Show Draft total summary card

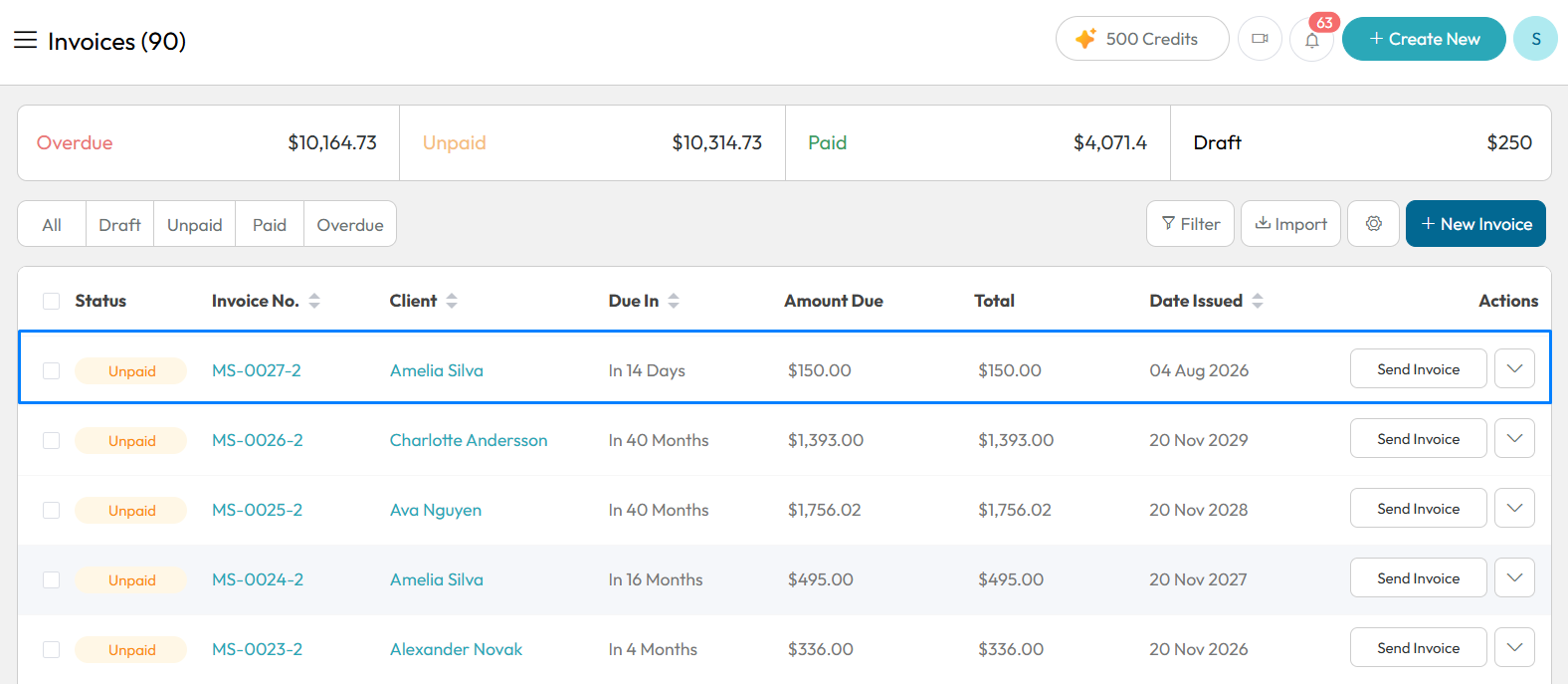[1361, 142]
